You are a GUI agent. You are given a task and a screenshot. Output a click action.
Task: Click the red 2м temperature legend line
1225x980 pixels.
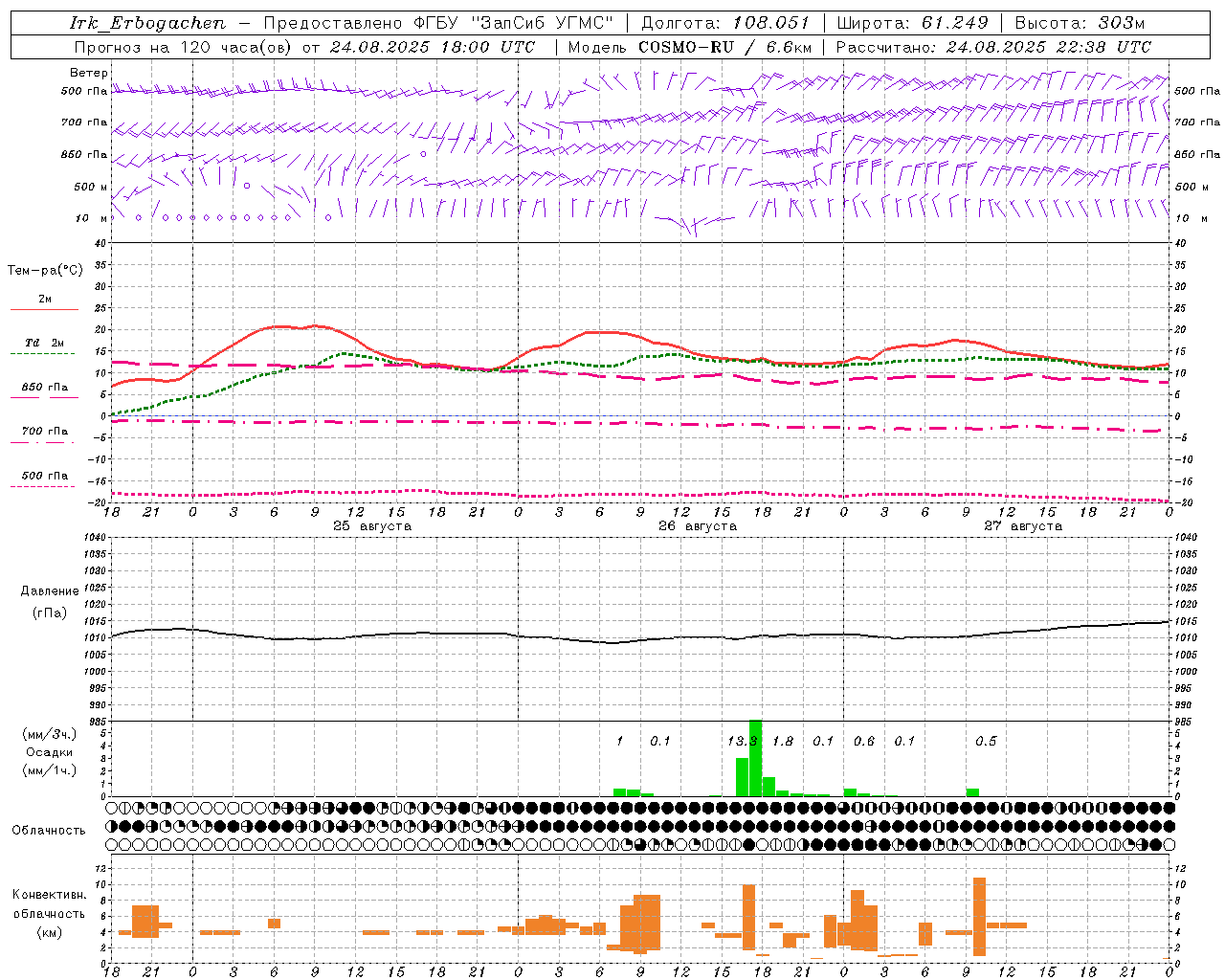(x=44, y=309)
